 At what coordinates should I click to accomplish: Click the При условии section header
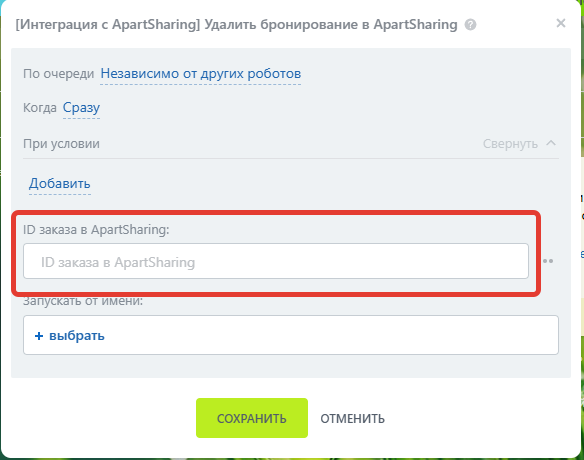pos(61,144)
